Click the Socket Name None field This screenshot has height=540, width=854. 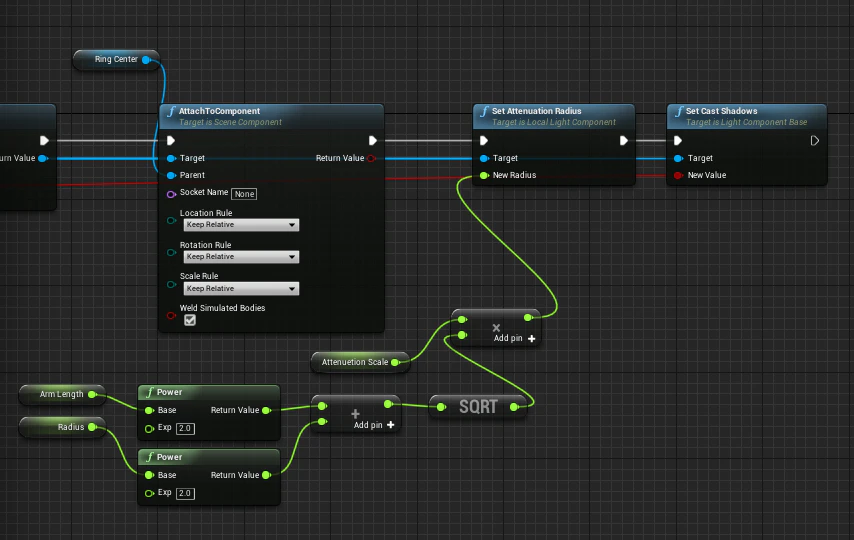click(x=244, y=194)
